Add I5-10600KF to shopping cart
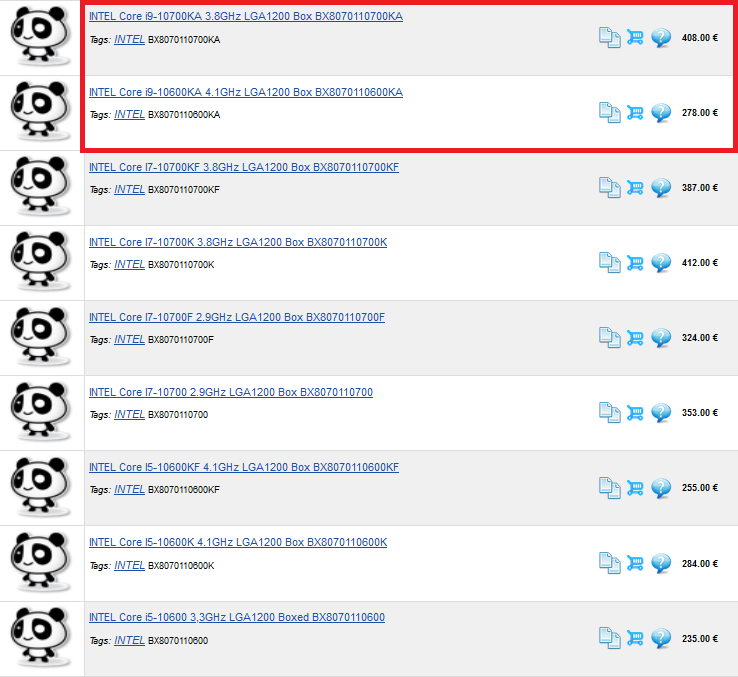Image resolution: width=738 pixels, height=677 pixels. (x=635, y=488)
